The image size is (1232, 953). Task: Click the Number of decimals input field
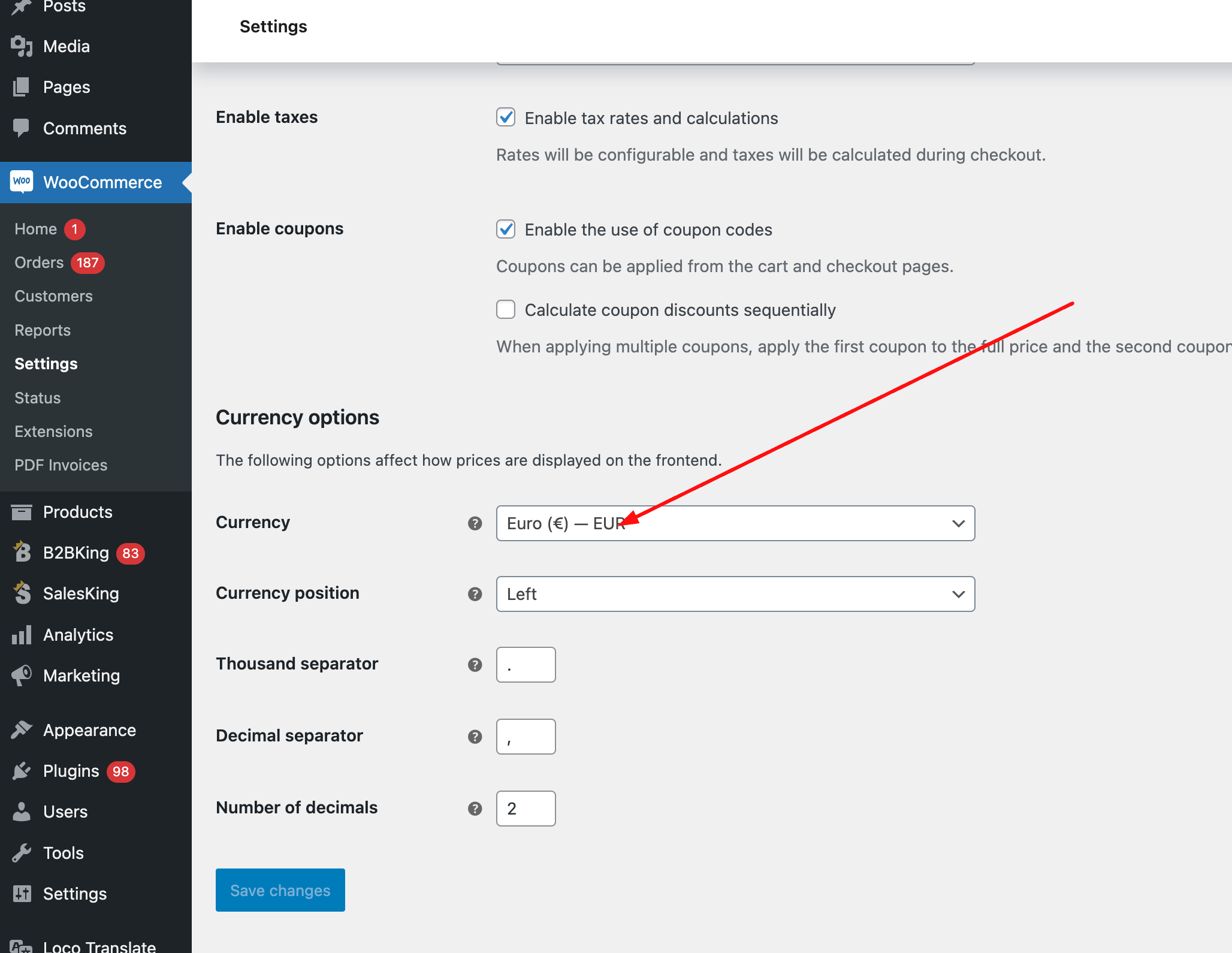click(525, 808)
